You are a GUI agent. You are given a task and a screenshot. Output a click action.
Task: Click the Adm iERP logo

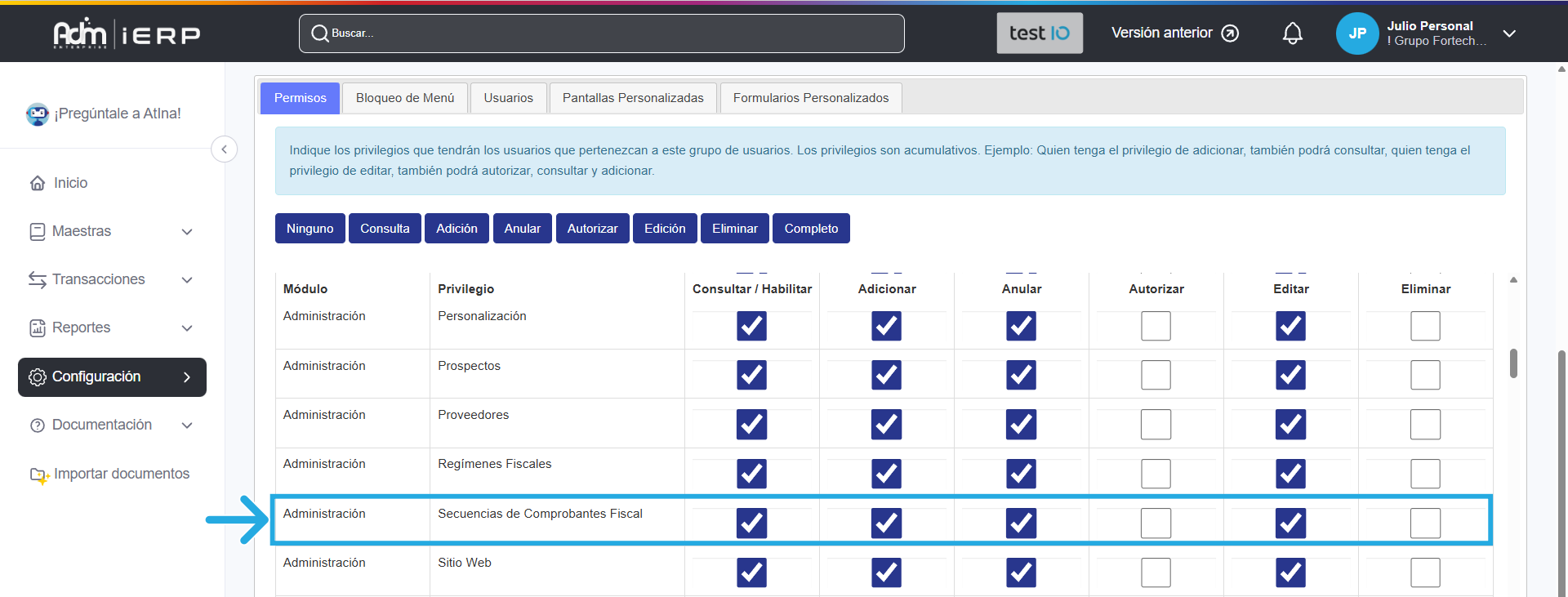tap(127, 33)
